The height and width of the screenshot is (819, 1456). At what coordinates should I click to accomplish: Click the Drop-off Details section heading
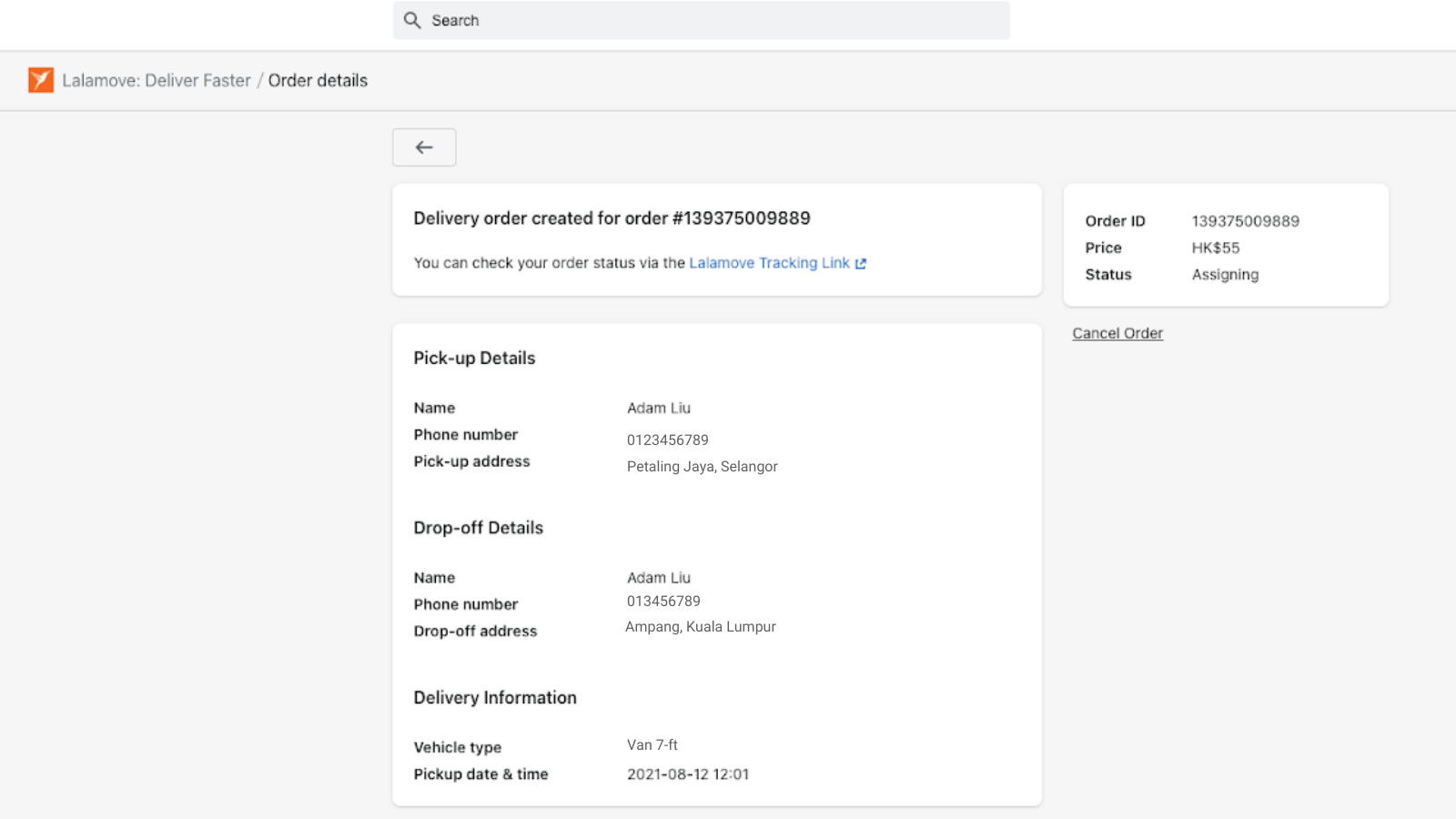pos(478,527)
